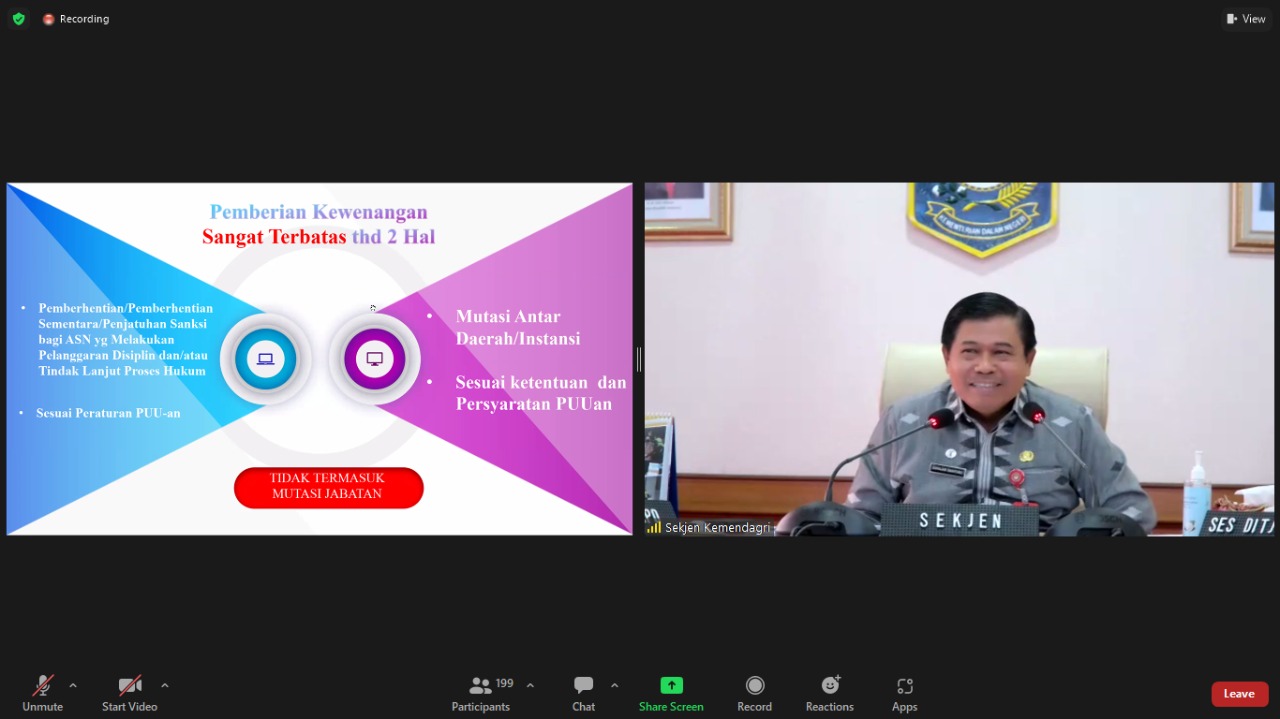This screenshot has width=1280, height=719.
Task: Open video options arrow beside Start Video
Action: (x=165, y=686)
